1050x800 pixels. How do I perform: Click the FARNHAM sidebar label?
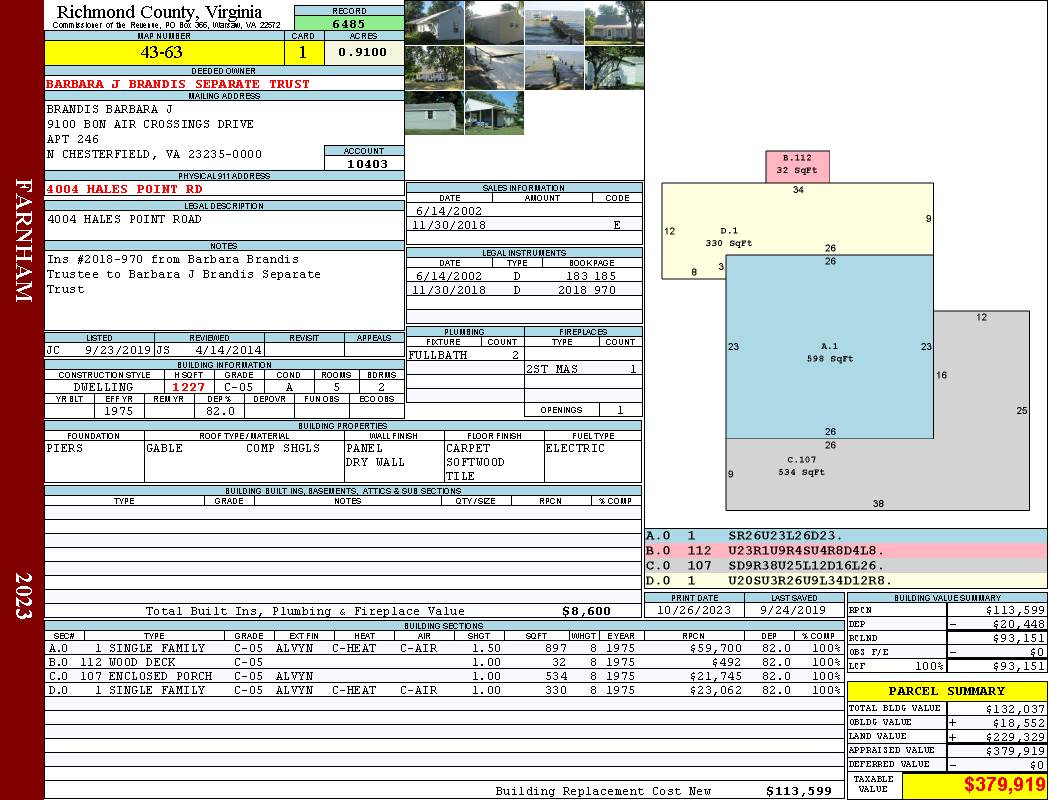click(23, 240)
